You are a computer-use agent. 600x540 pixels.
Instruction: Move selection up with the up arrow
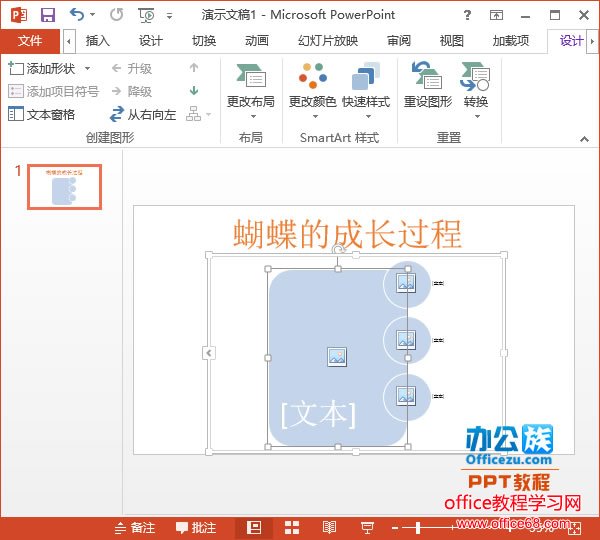point(194,68)
